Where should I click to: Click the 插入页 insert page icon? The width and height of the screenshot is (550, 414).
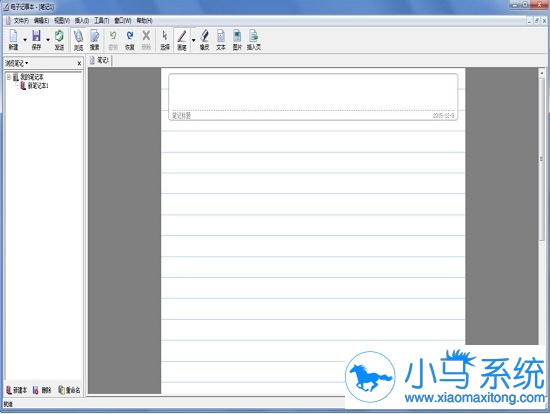[254, 40]
